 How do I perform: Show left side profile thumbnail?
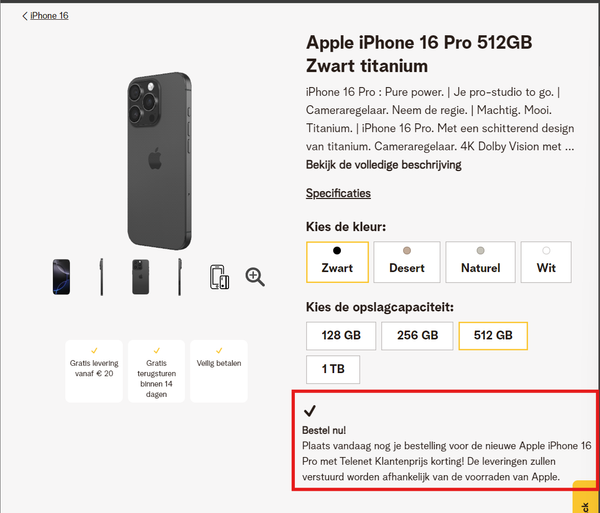pyautogui.click(x=101, y=277)
